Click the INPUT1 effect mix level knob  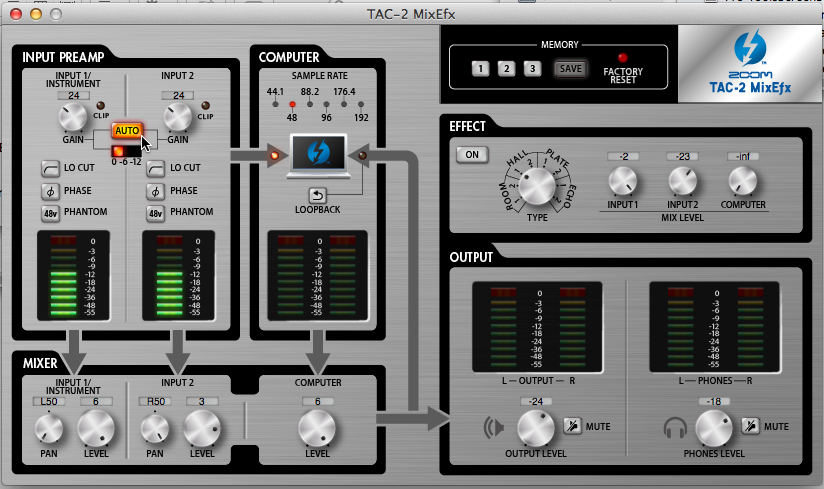click(623, 181)
